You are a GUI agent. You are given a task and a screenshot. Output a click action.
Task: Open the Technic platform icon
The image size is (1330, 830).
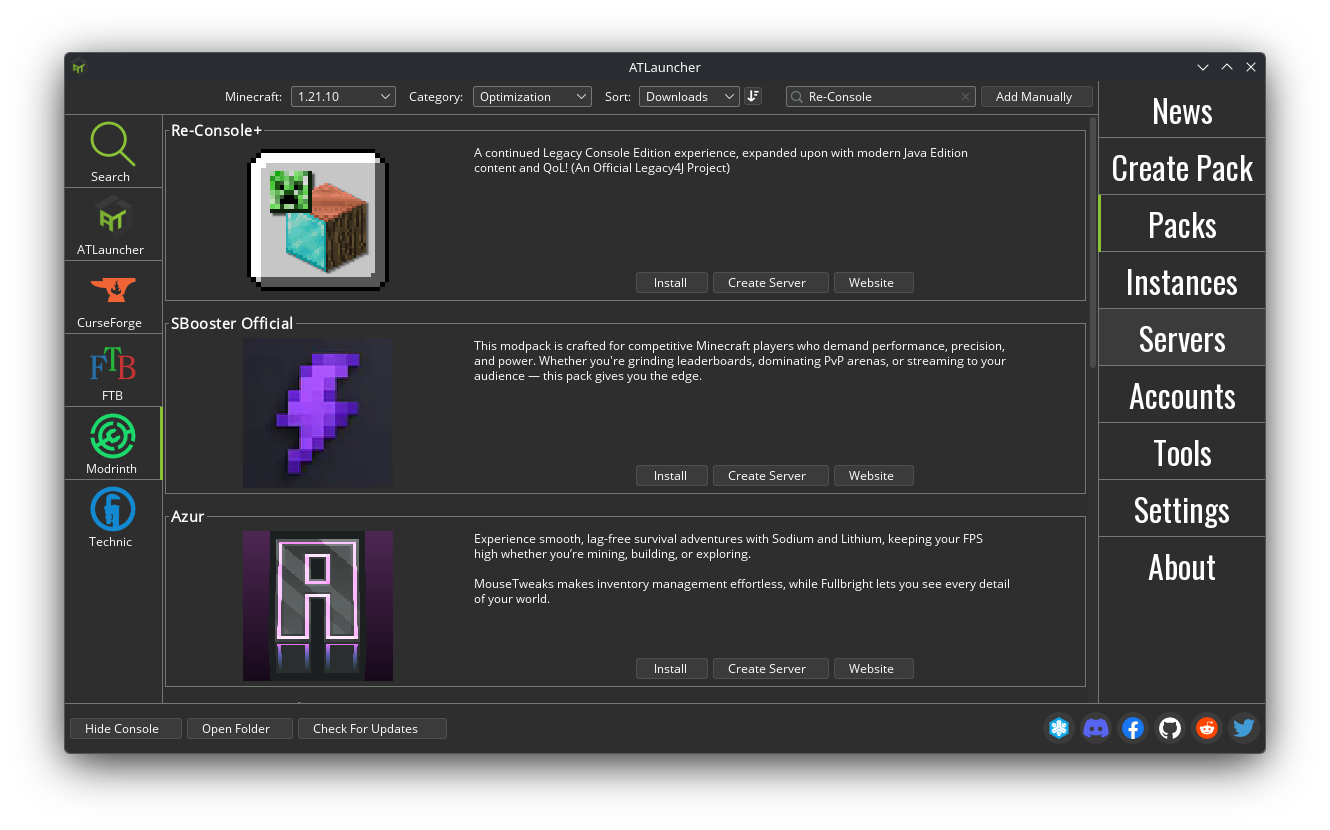coord(112,515)
